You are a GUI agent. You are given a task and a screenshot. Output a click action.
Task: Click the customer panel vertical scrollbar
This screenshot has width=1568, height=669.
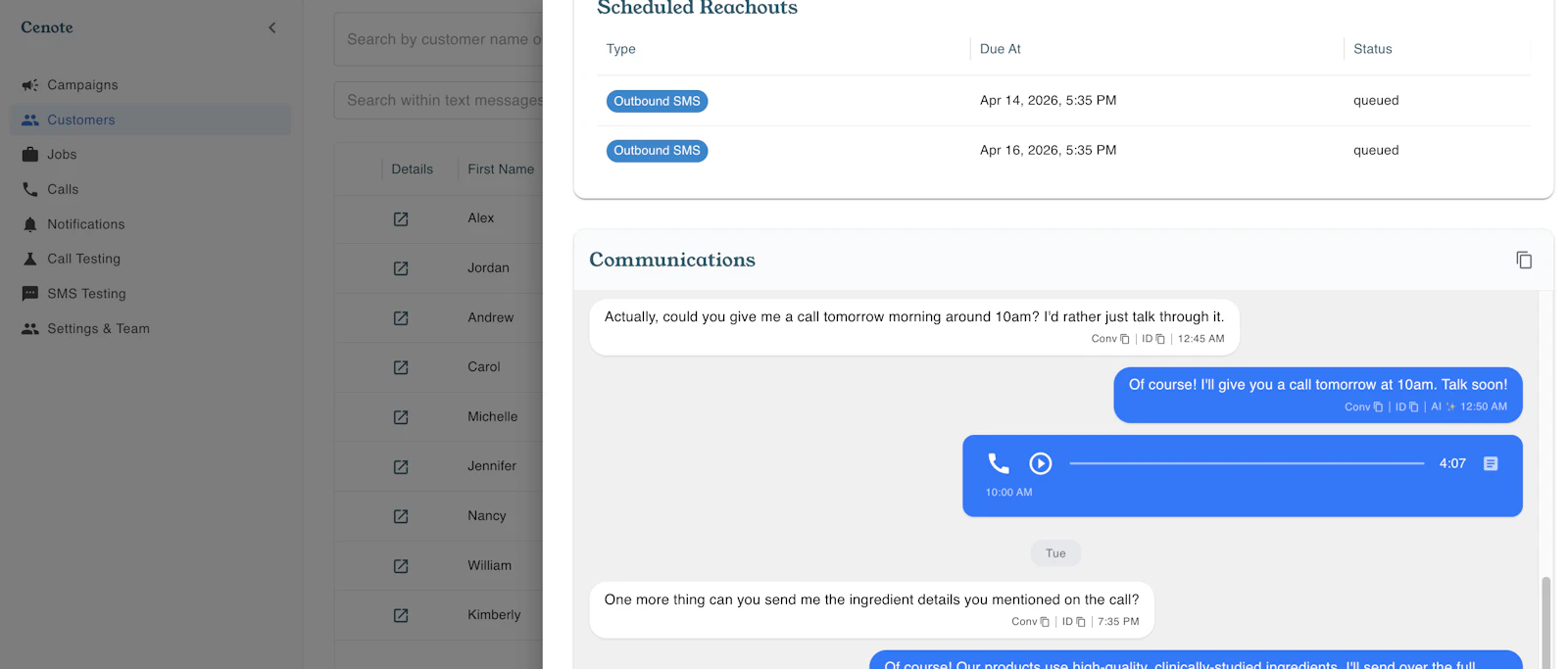pyautogui.click(x=1546, y=622)
